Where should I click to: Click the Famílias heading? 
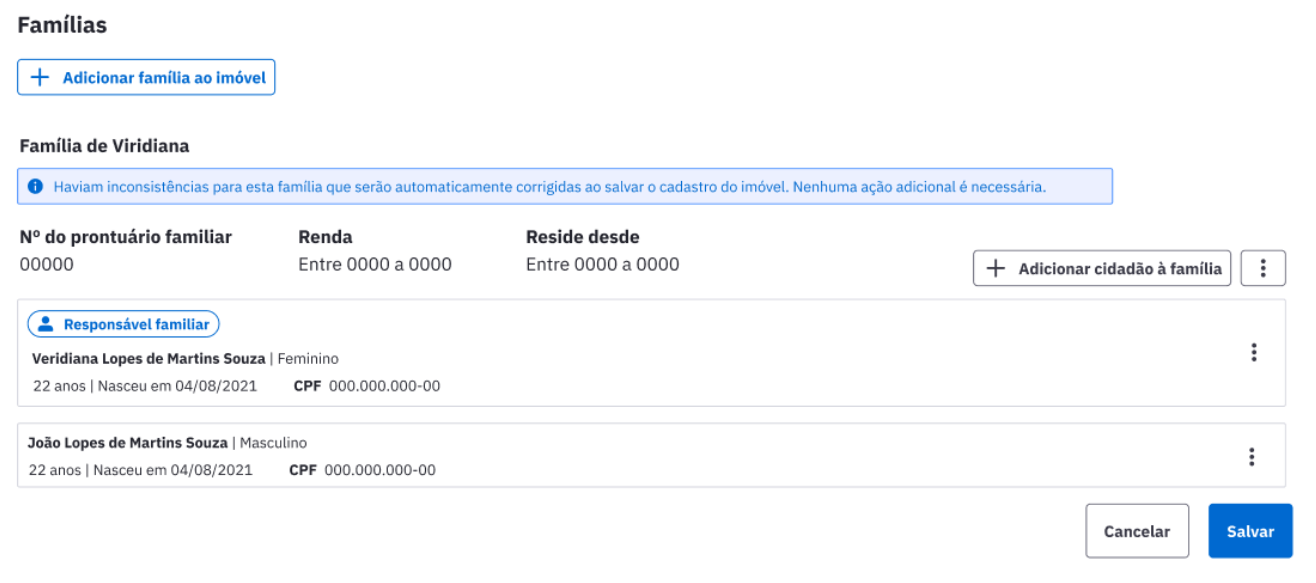62,26
